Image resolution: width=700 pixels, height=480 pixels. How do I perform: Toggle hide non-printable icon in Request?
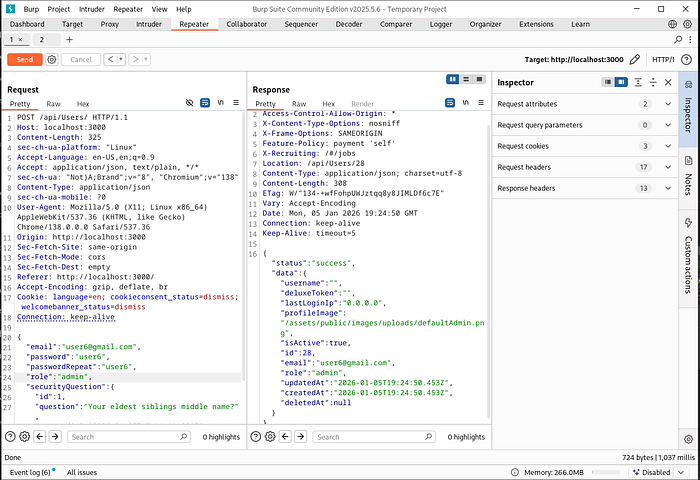[190, 103]
